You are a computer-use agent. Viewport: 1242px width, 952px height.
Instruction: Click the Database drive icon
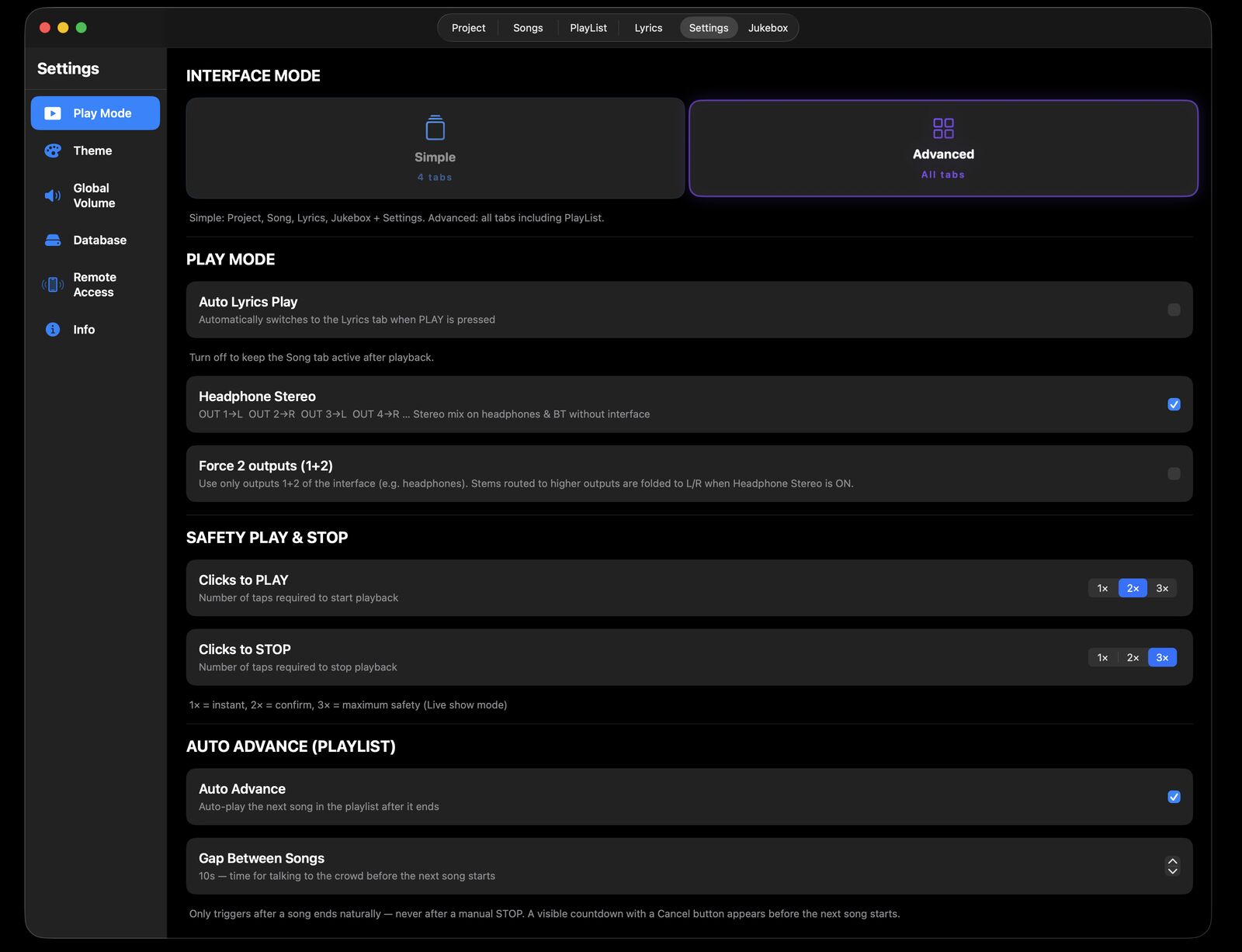[x=53, y=241]
